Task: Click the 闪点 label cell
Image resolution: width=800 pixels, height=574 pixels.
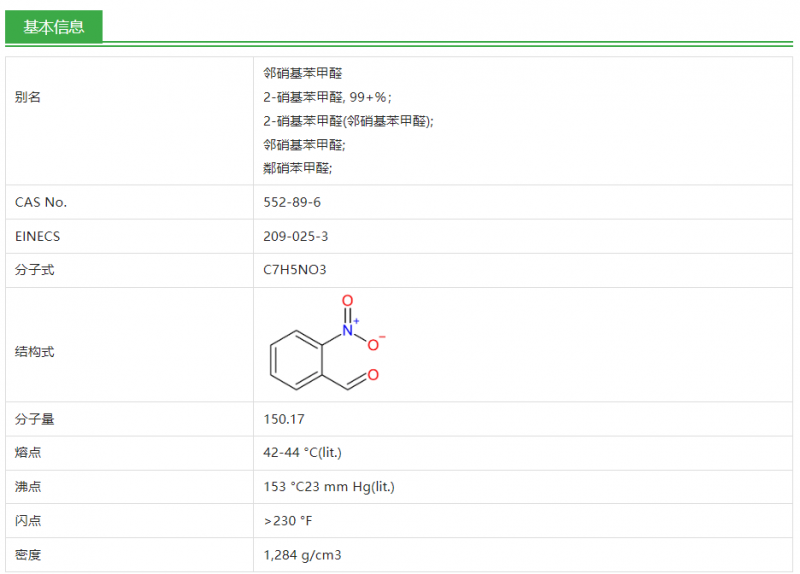Action: 28,521
